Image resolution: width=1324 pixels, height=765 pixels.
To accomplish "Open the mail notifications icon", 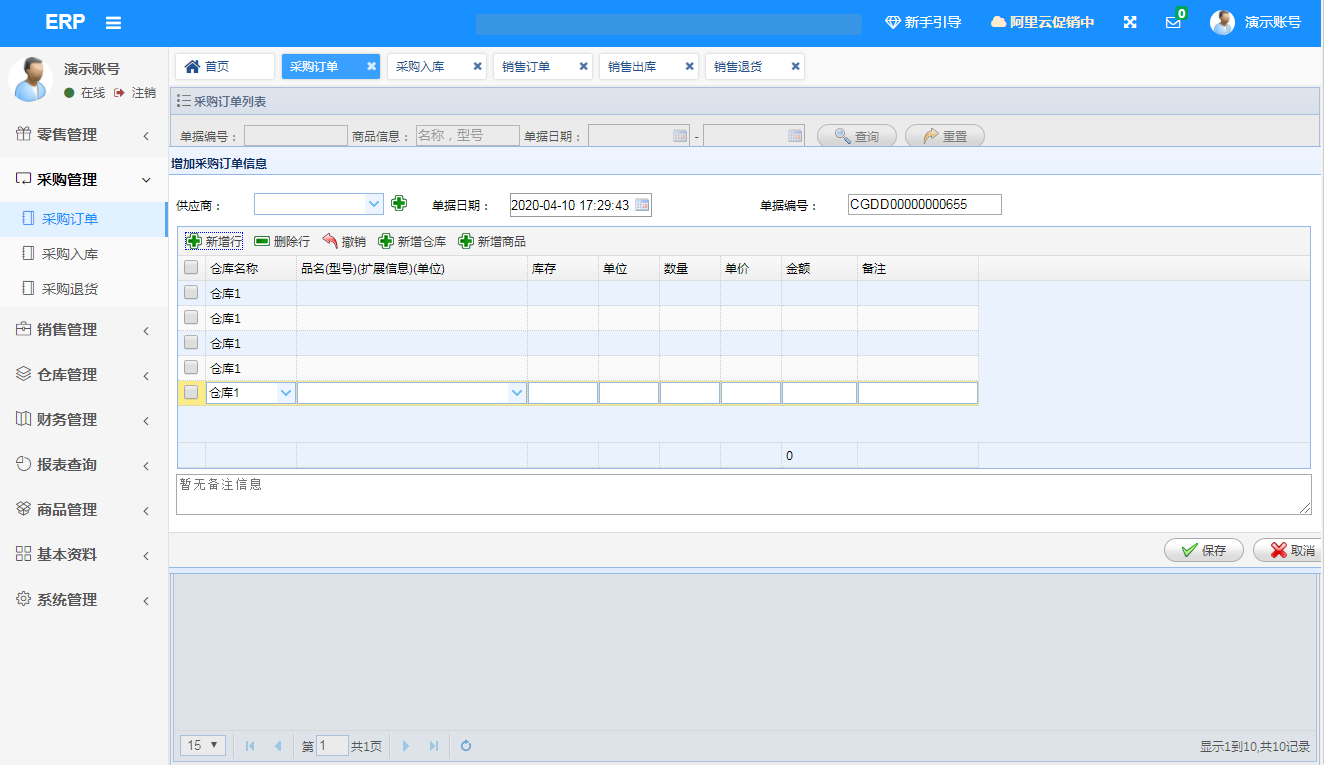I will pos(1173,22).
